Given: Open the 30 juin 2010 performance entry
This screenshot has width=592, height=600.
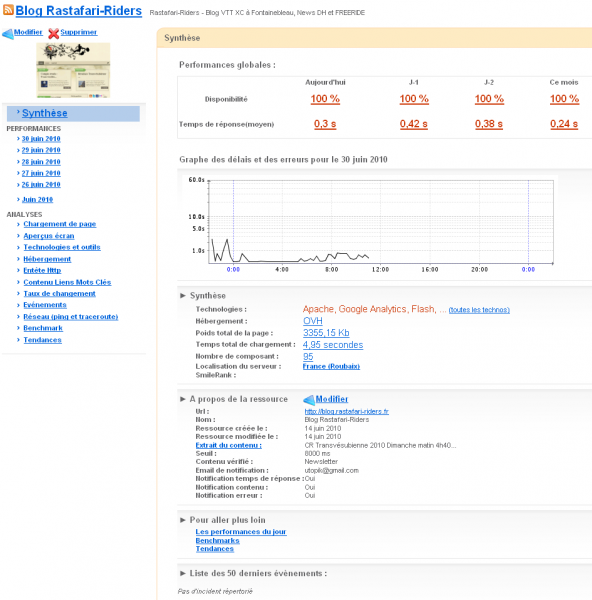Looking at the screenshot, I should (41, 139).
